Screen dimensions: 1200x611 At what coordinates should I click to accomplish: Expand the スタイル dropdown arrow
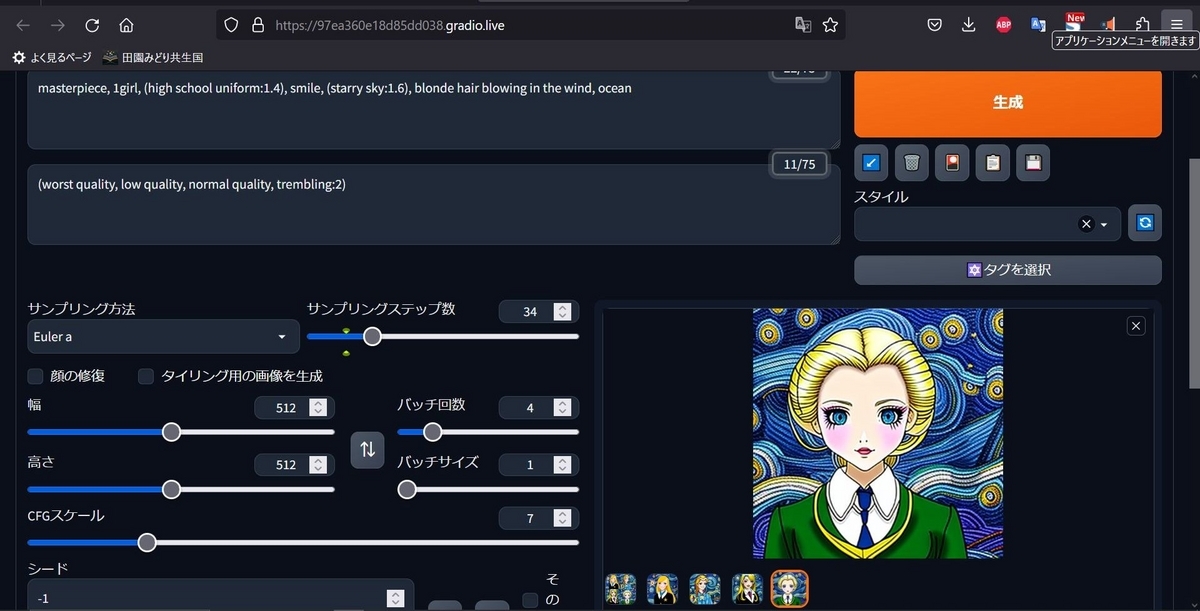(x=1105, y=225)
